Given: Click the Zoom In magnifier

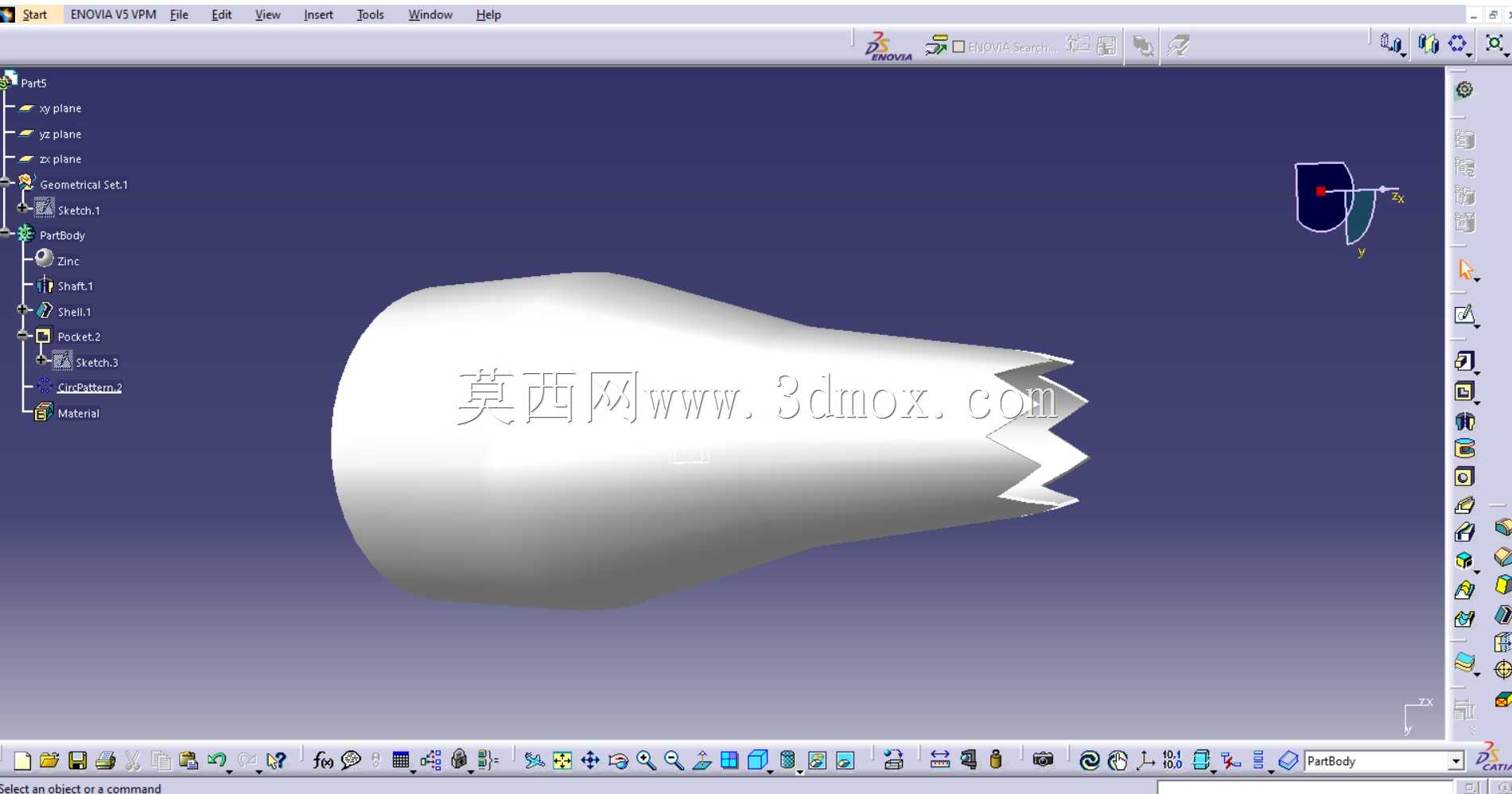Looking at the screenshot, I should click(646, 761).
